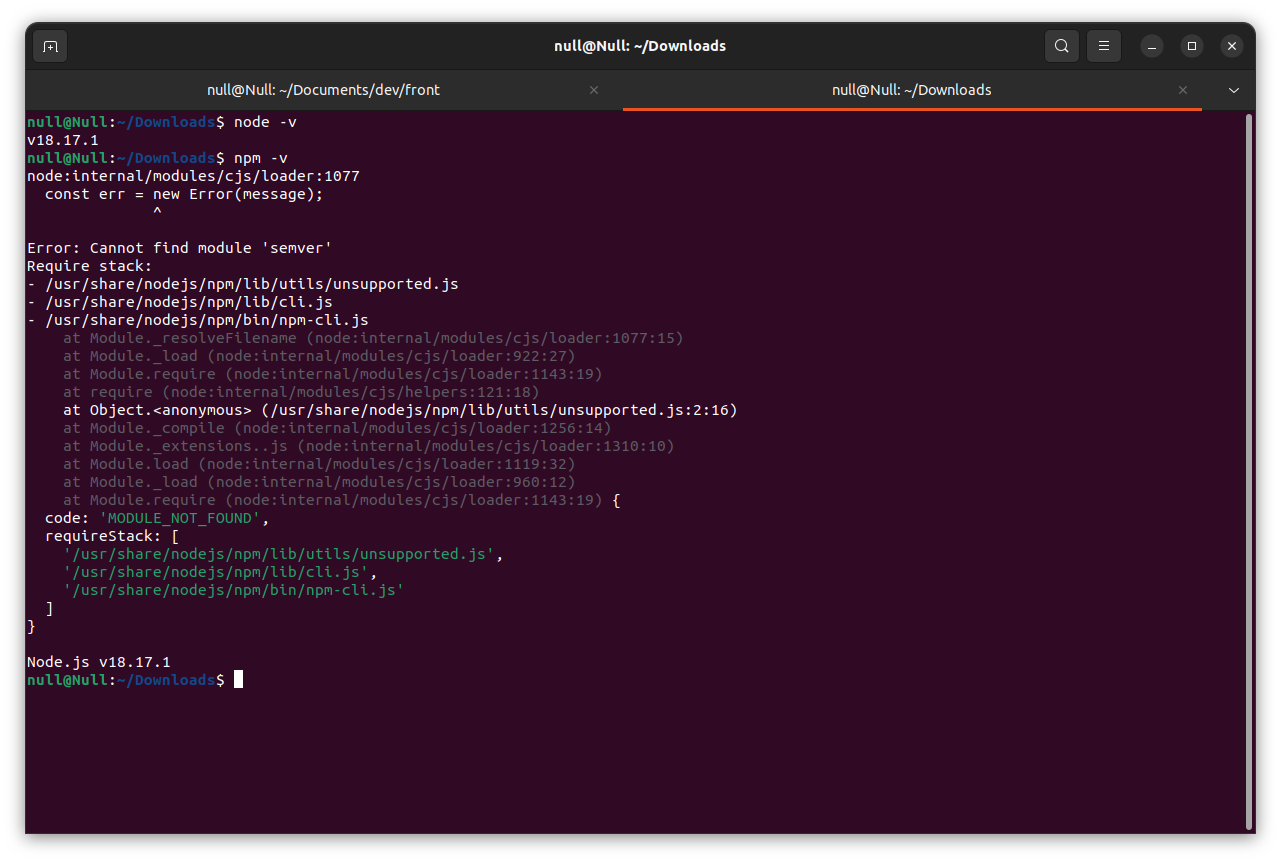Click the 'MODULE_NOT_FOUND' code value

(180, 518)
